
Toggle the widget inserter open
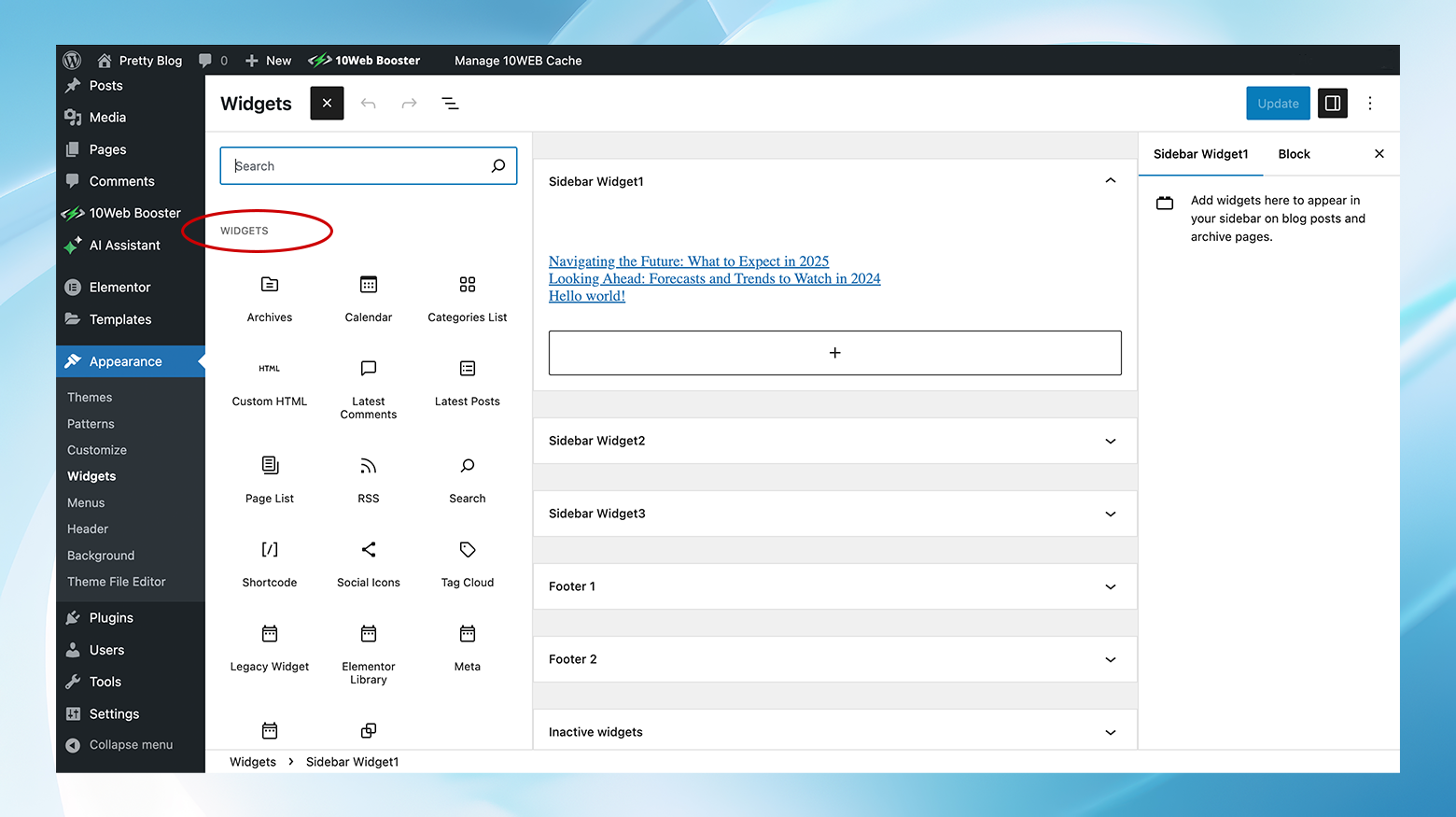327,103
